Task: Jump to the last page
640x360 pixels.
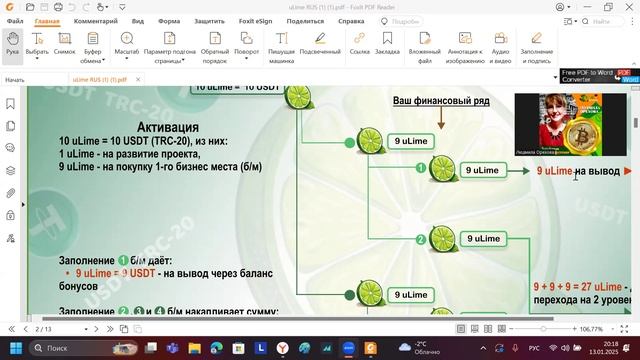Action: 110,329
